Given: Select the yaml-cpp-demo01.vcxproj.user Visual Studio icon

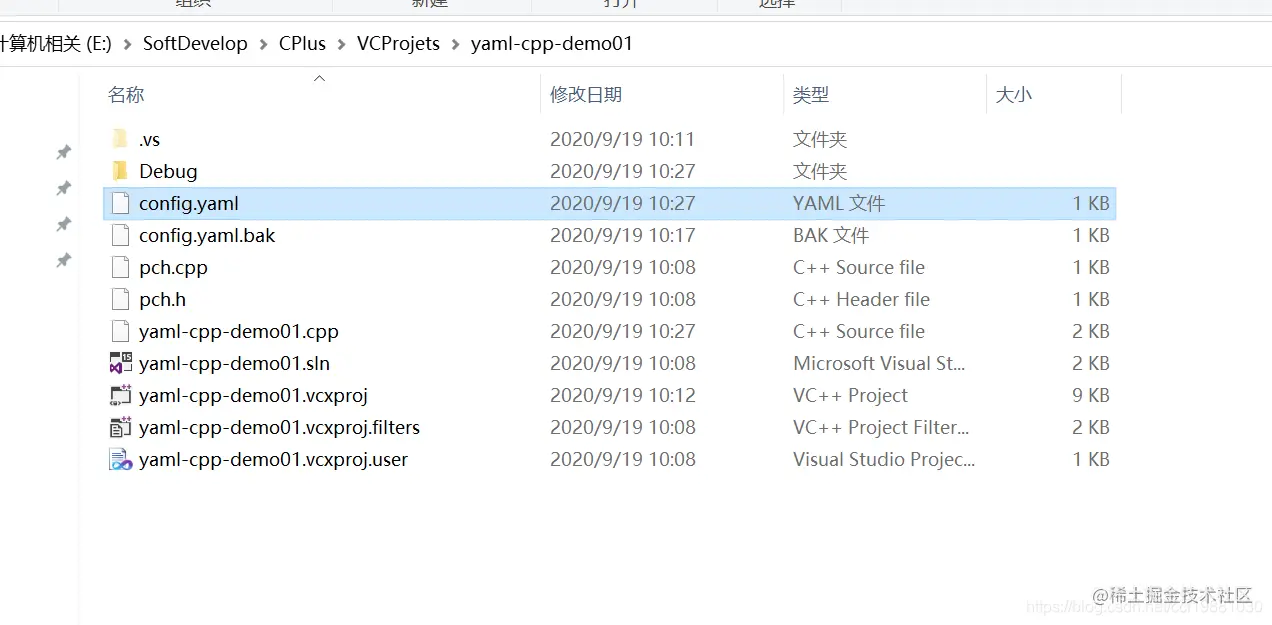Looking at the screenshot, I should (x=120, y=459).
